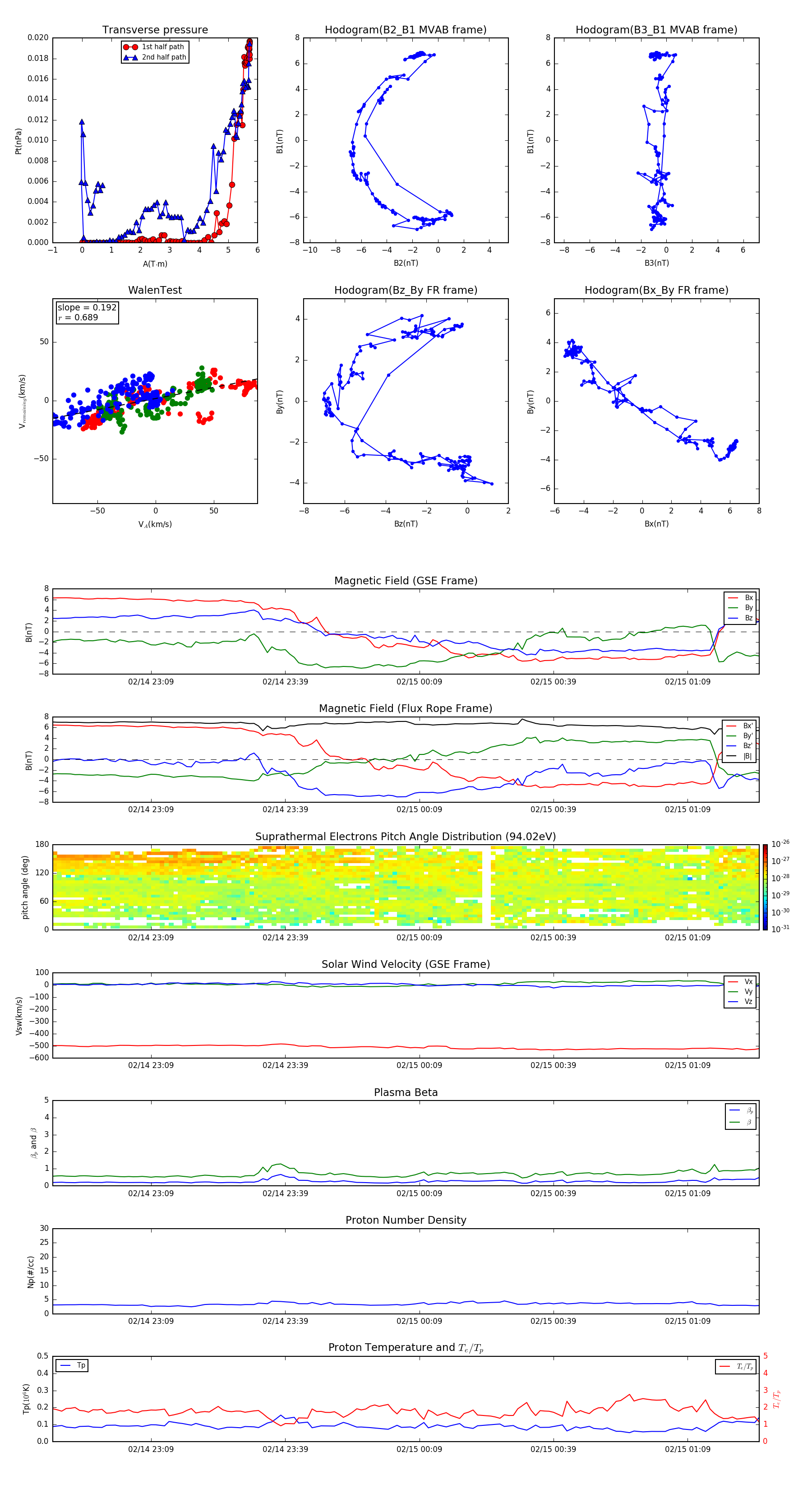
Task: Click 'Vz' legend entry in velocity panel
Action: (740, 1002)
